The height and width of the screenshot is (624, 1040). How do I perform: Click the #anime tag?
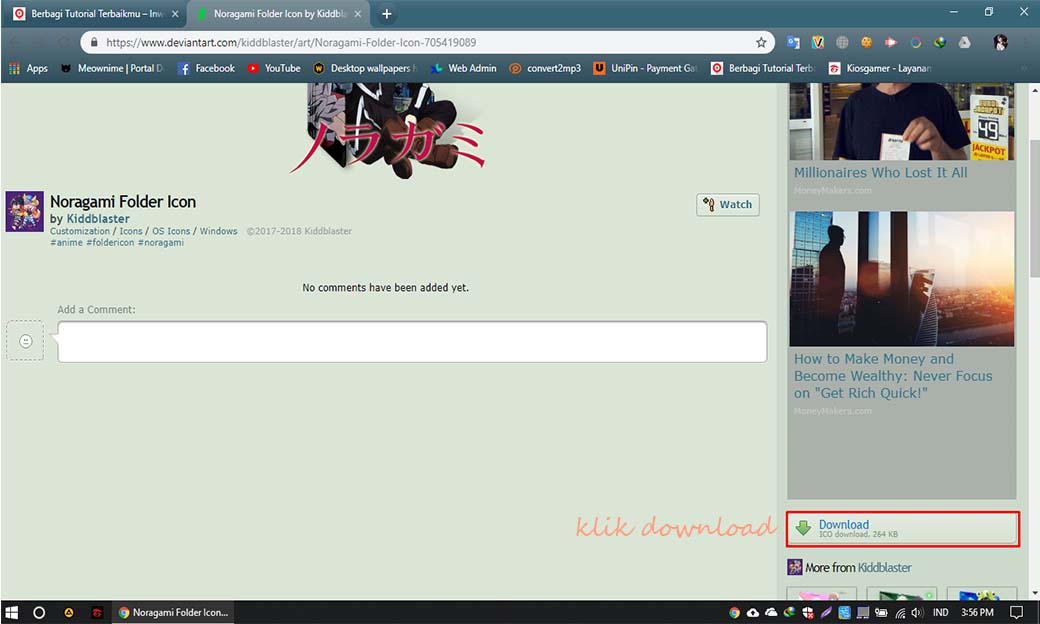pyautogui.click(x=66, y=243)
